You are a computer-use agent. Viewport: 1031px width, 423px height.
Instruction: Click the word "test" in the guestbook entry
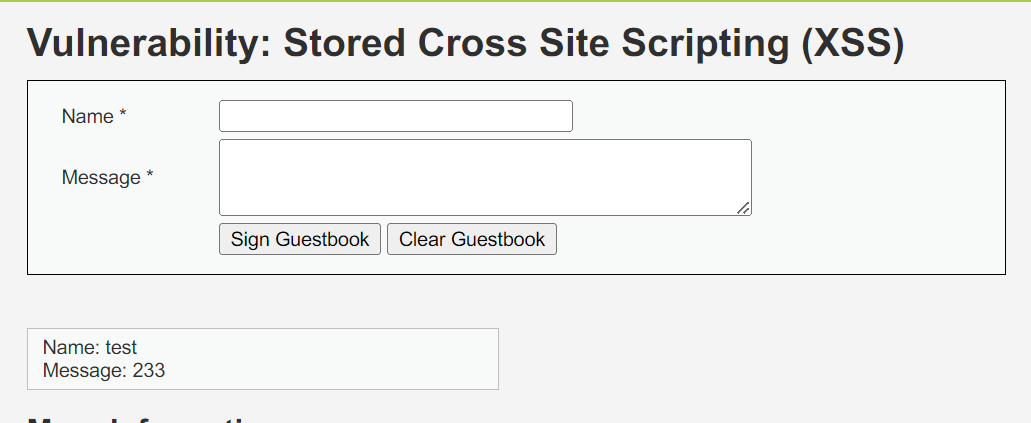pyautogui.click(x=121, y=348)
